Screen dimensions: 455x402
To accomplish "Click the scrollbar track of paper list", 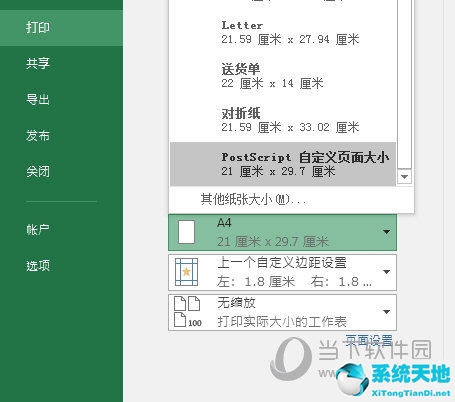I will pos(404,85).
